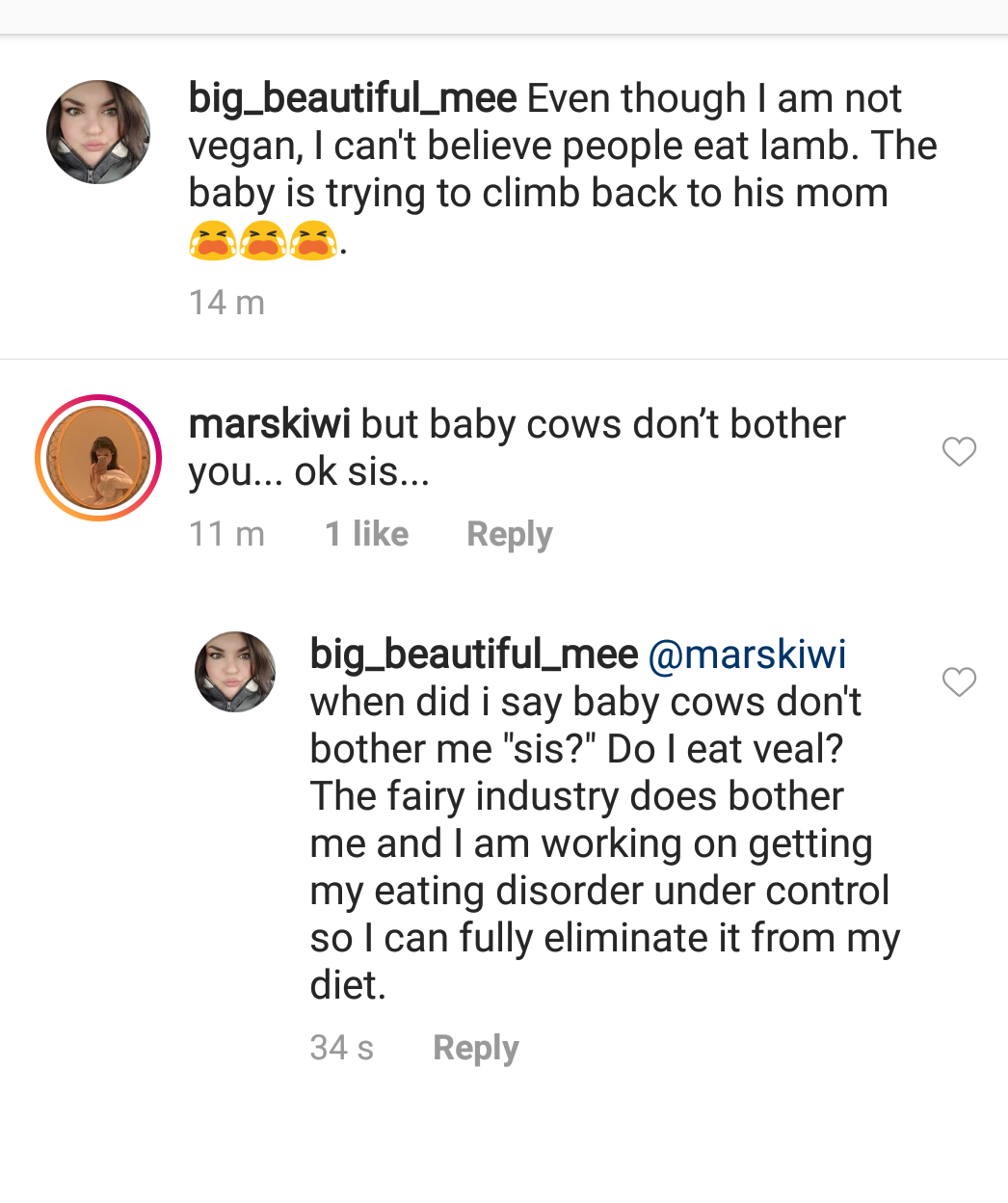Tap the big_beautiful_mee username in the top comment
The width and height of the screenshot is (1008, 1203).
(x=353, y=98)
